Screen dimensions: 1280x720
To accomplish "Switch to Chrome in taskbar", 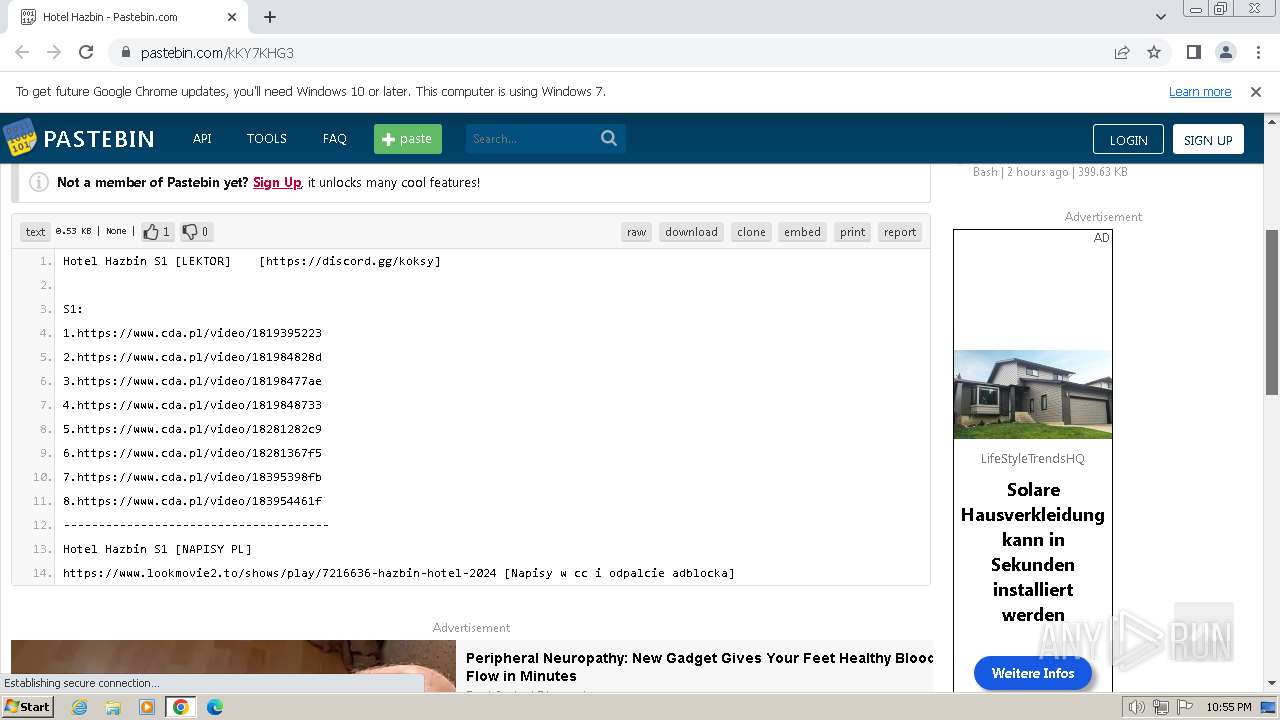I will click(181, 707).
